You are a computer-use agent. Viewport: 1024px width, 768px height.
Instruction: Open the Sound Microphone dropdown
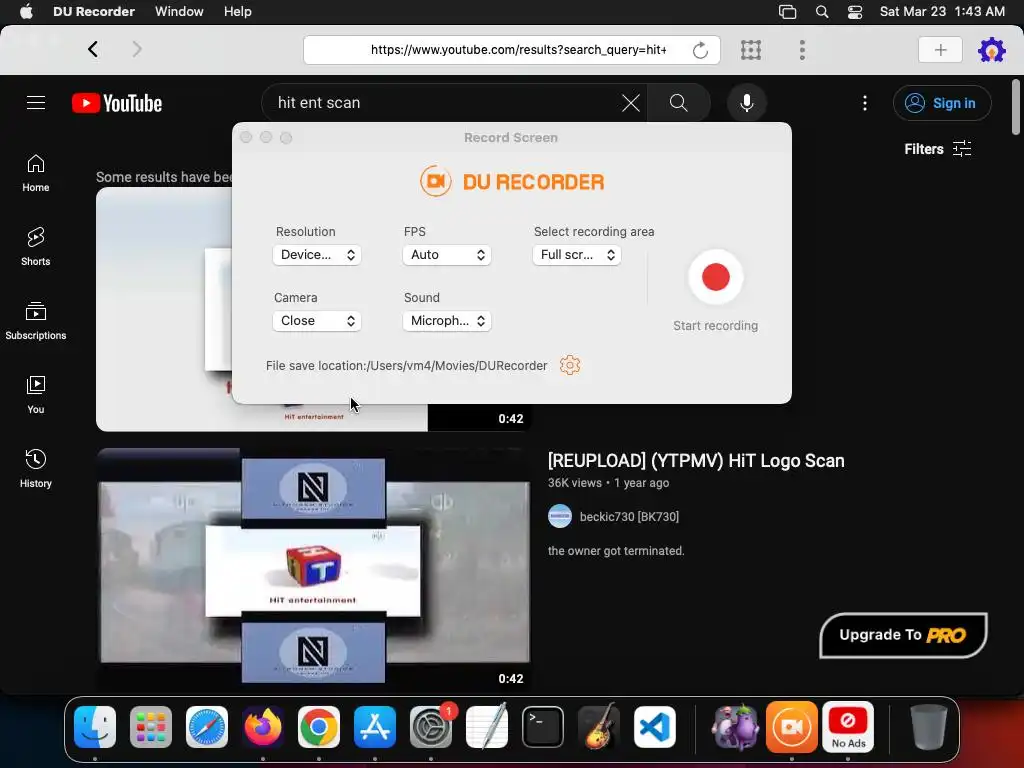tap(447, 321)
